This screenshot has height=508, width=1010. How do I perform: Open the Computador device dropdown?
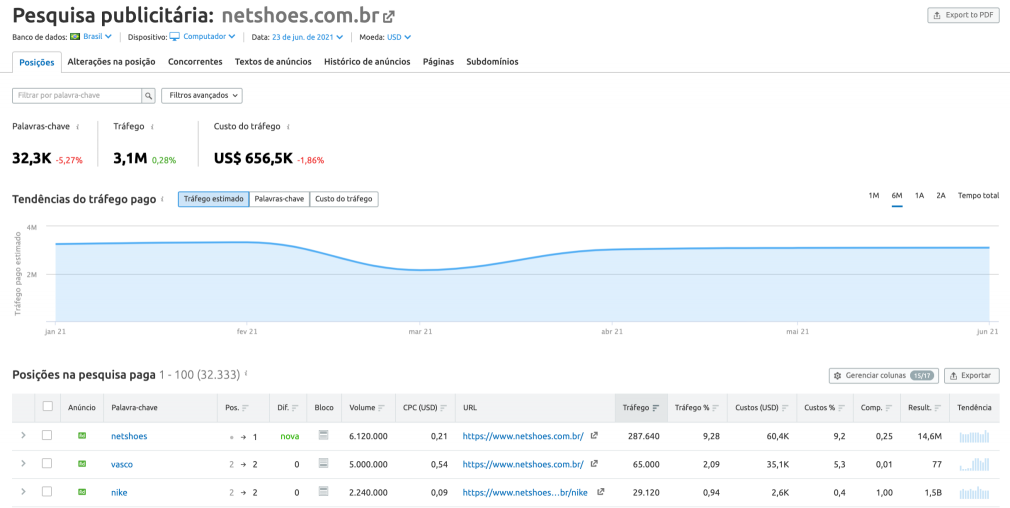tap(209, 37)
